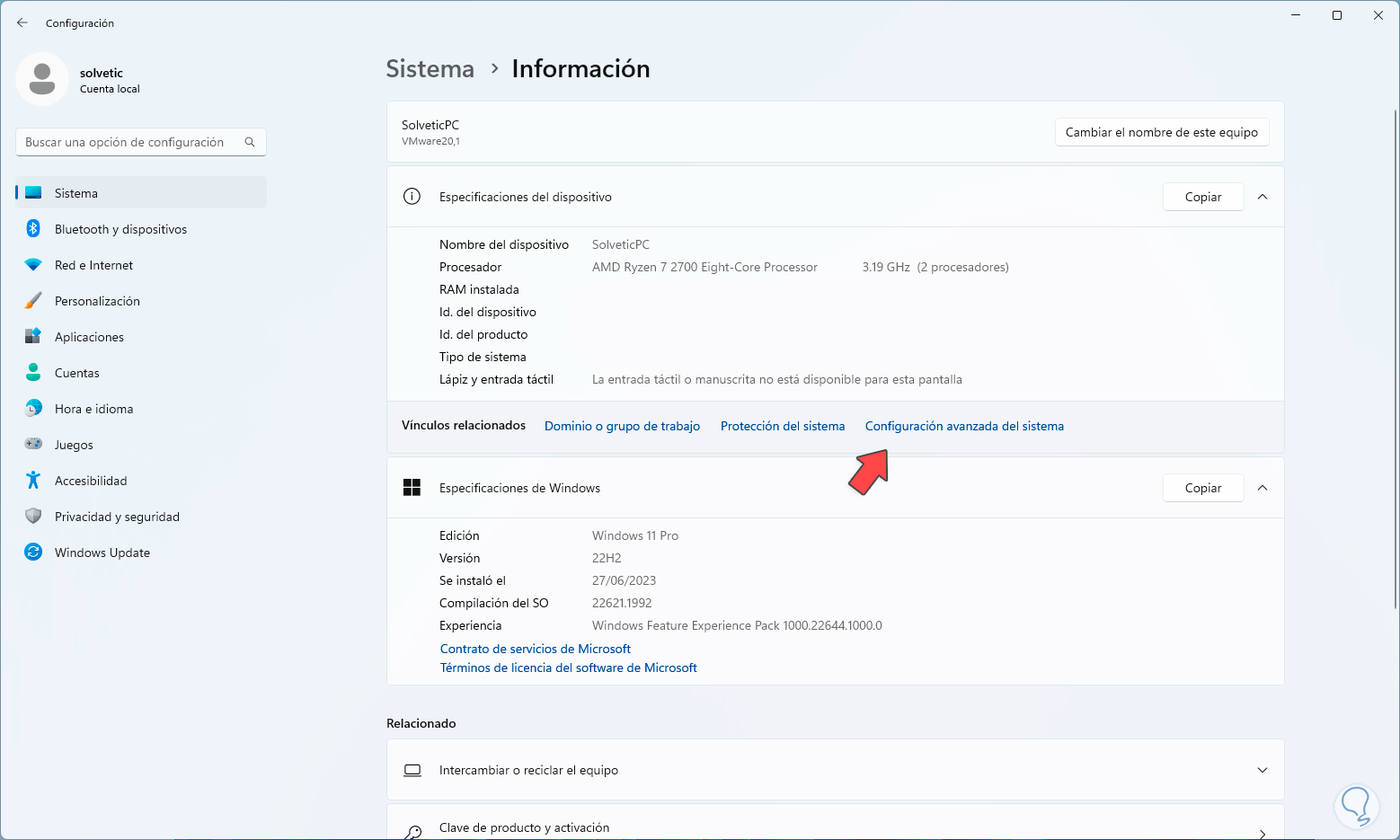Click the Red e Internet wifi icon
The height and width of the screenshot is (840, 1400).
point(33,265)
